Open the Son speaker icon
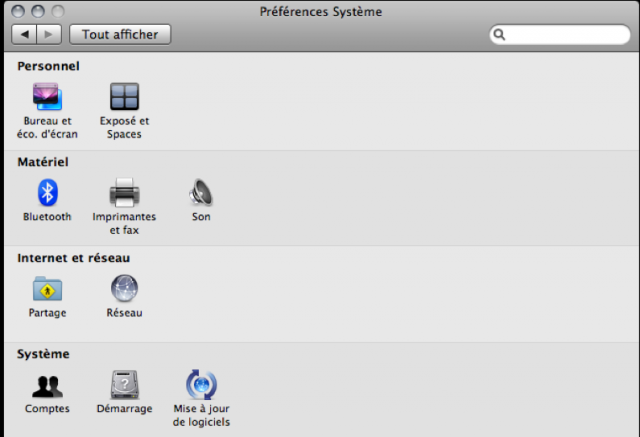 pos(201,192)
